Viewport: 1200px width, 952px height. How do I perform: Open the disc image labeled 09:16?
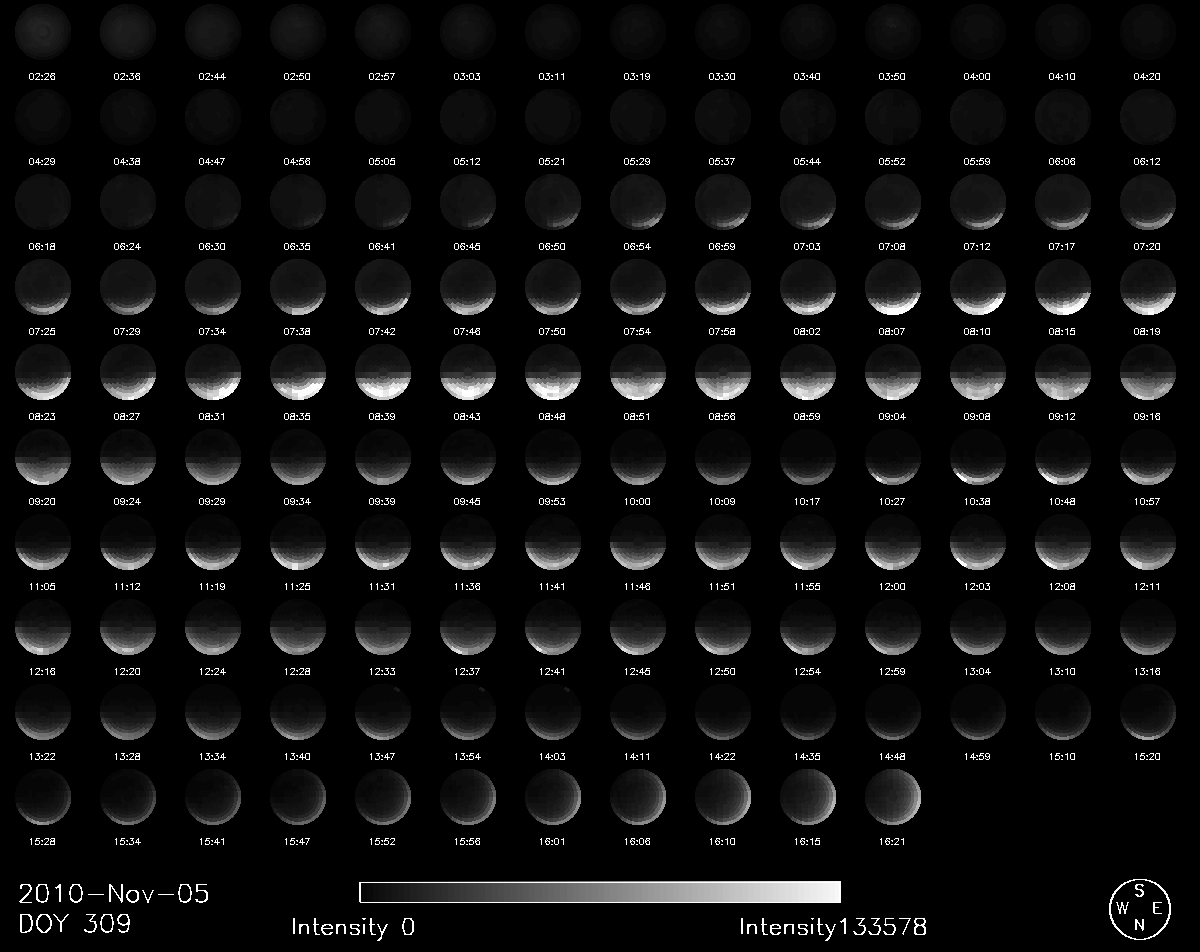click(x=1148, y=370)
